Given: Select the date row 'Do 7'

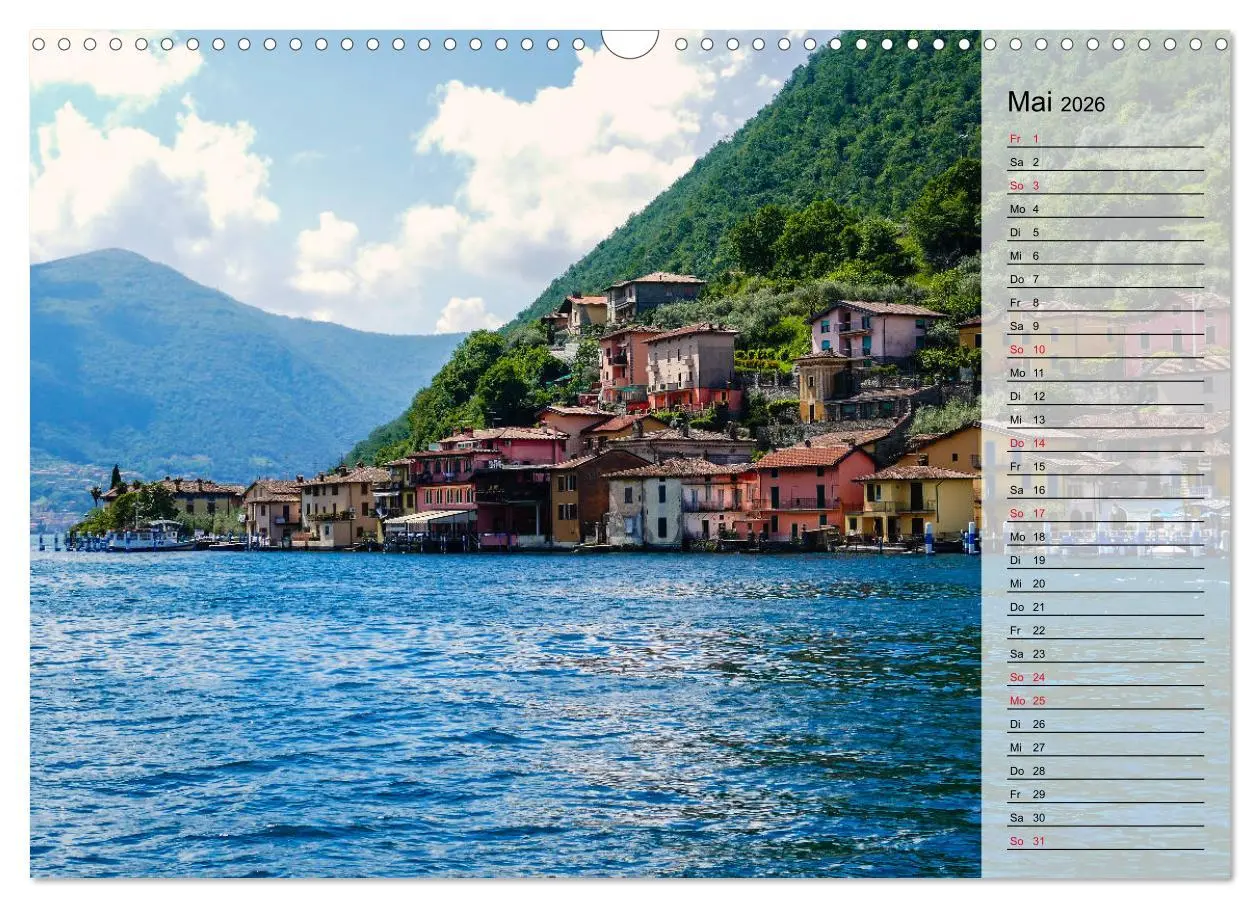Looking at the screenshot, I should pos(1105,279).
